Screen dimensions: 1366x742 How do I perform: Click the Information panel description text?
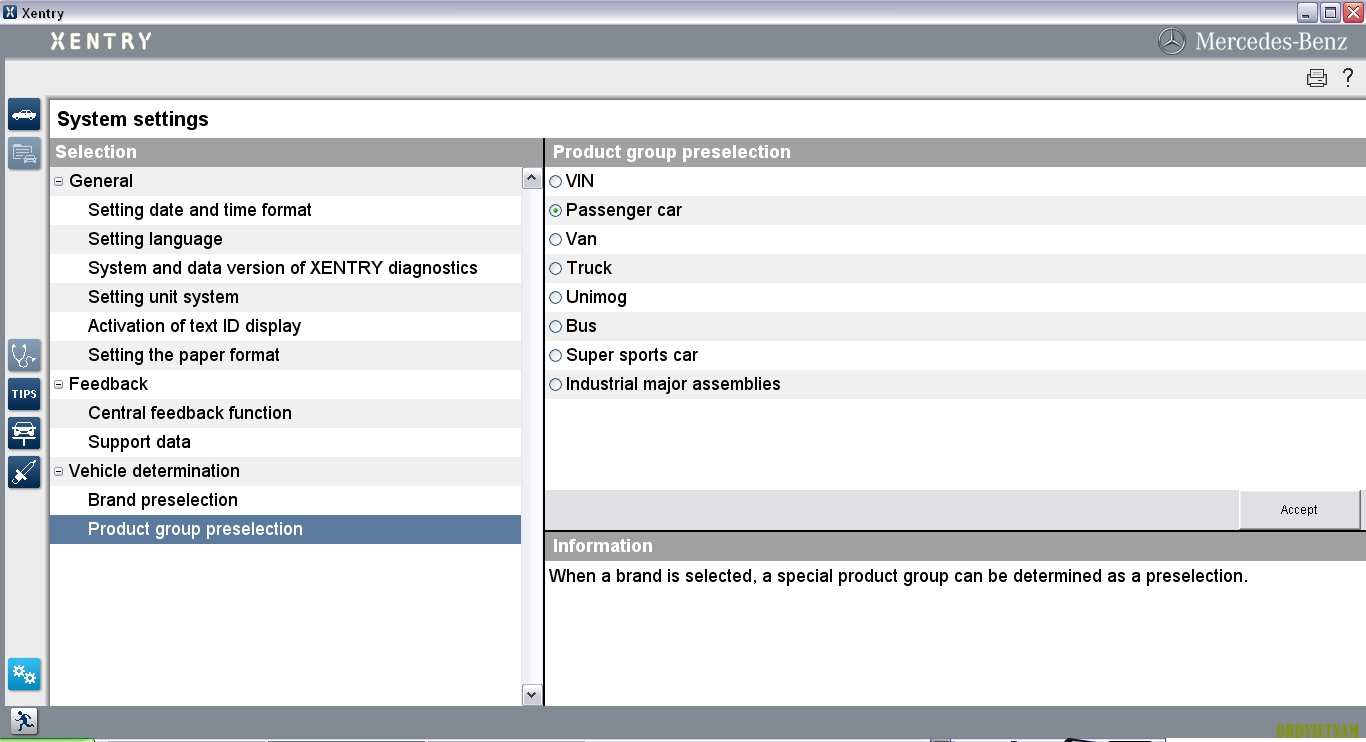click(898, 576)
